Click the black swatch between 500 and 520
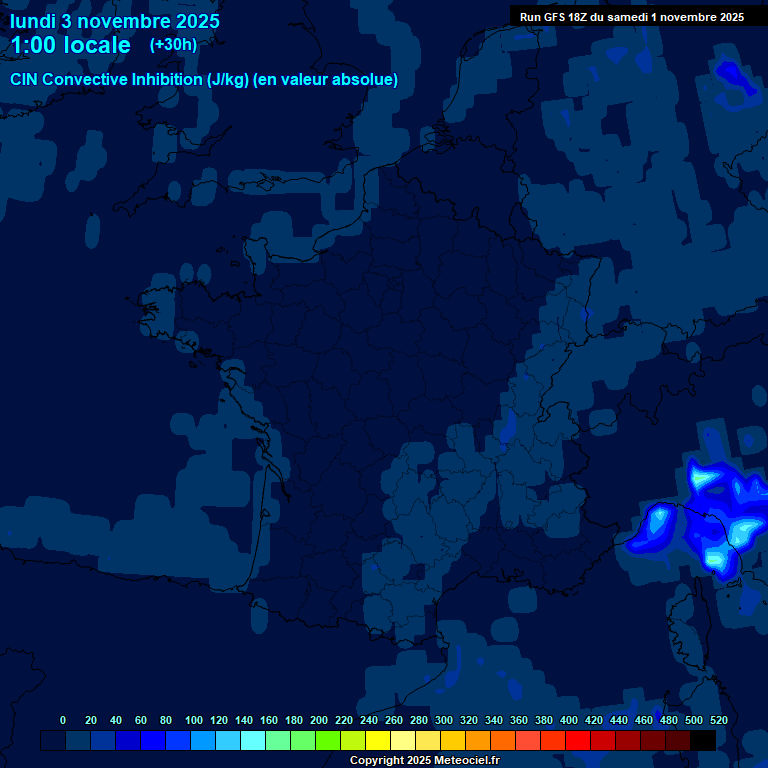 click(703, 741)
